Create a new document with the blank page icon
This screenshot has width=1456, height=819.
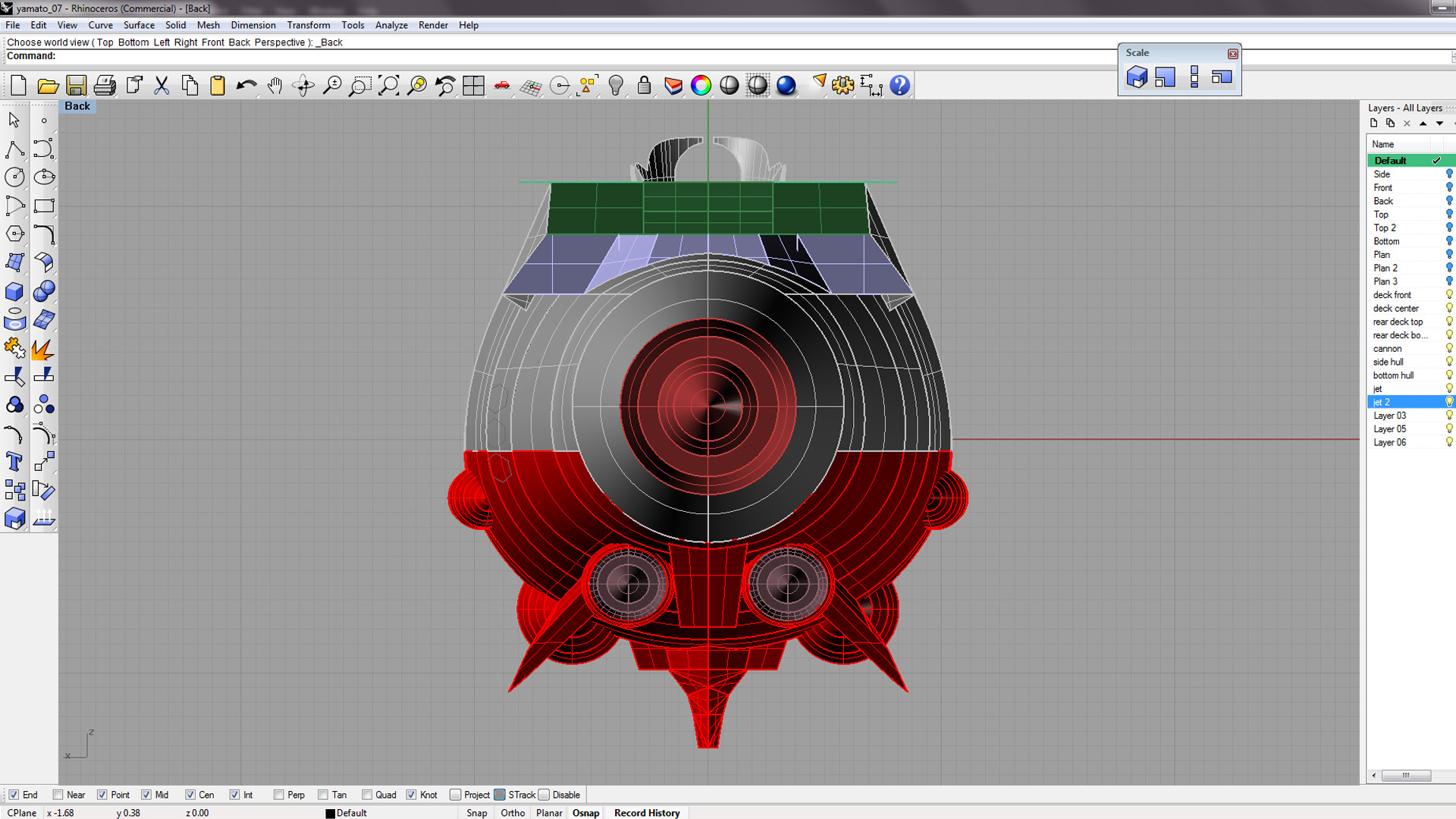(x=19, y=86)
